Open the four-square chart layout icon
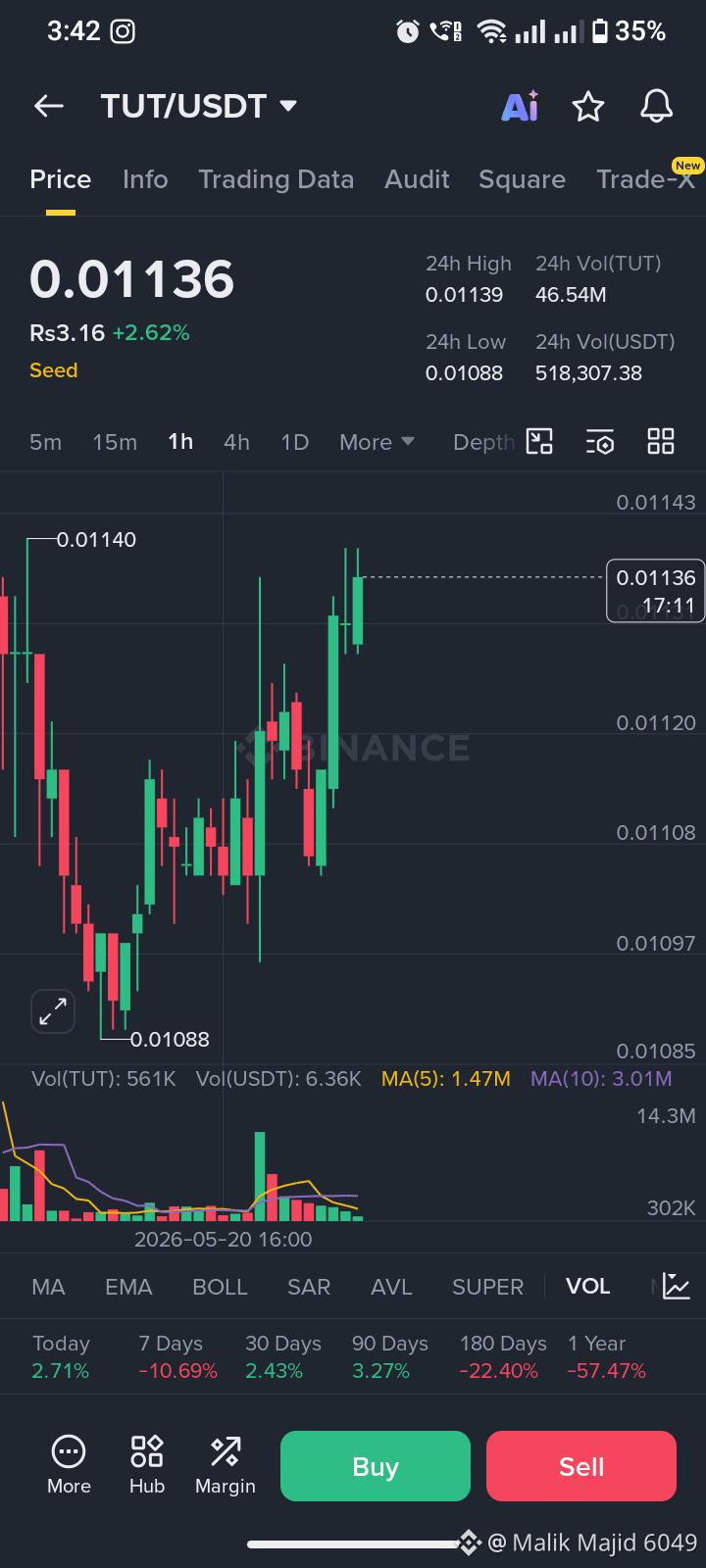 (x=661, y=442)
